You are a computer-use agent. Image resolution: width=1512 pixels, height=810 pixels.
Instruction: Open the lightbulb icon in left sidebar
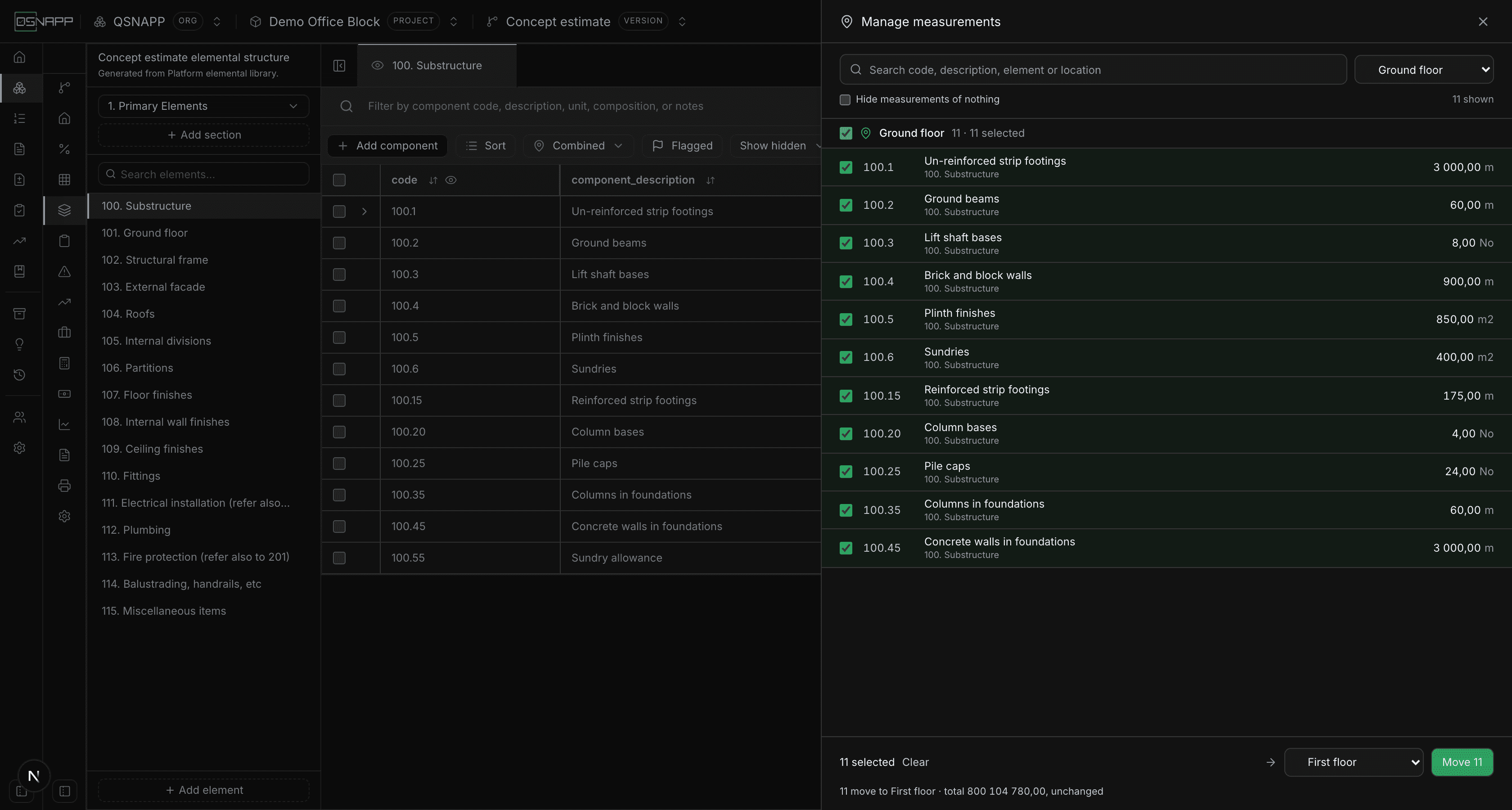[x=19, y=344]
